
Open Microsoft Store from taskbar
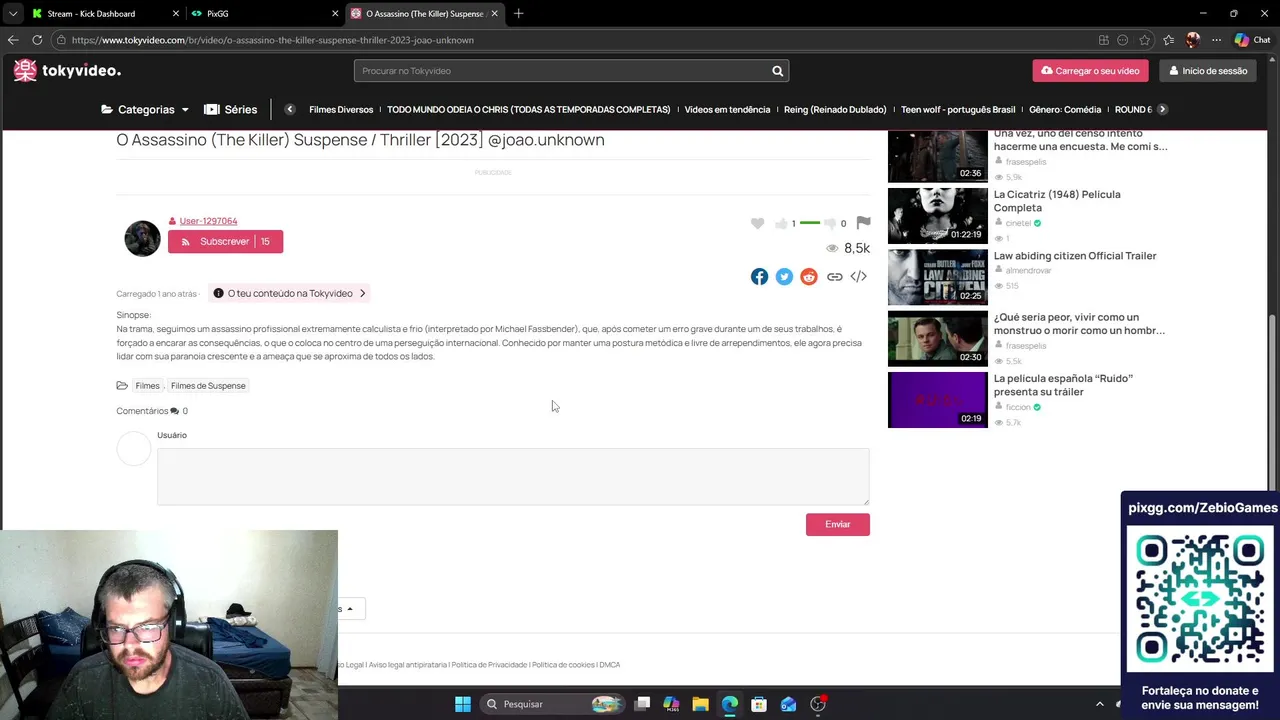[x=759, y=704]
